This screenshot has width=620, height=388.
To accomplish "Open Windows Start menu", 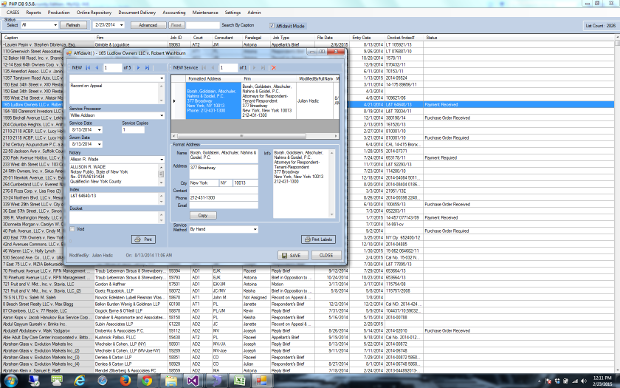I will (11, 380).
